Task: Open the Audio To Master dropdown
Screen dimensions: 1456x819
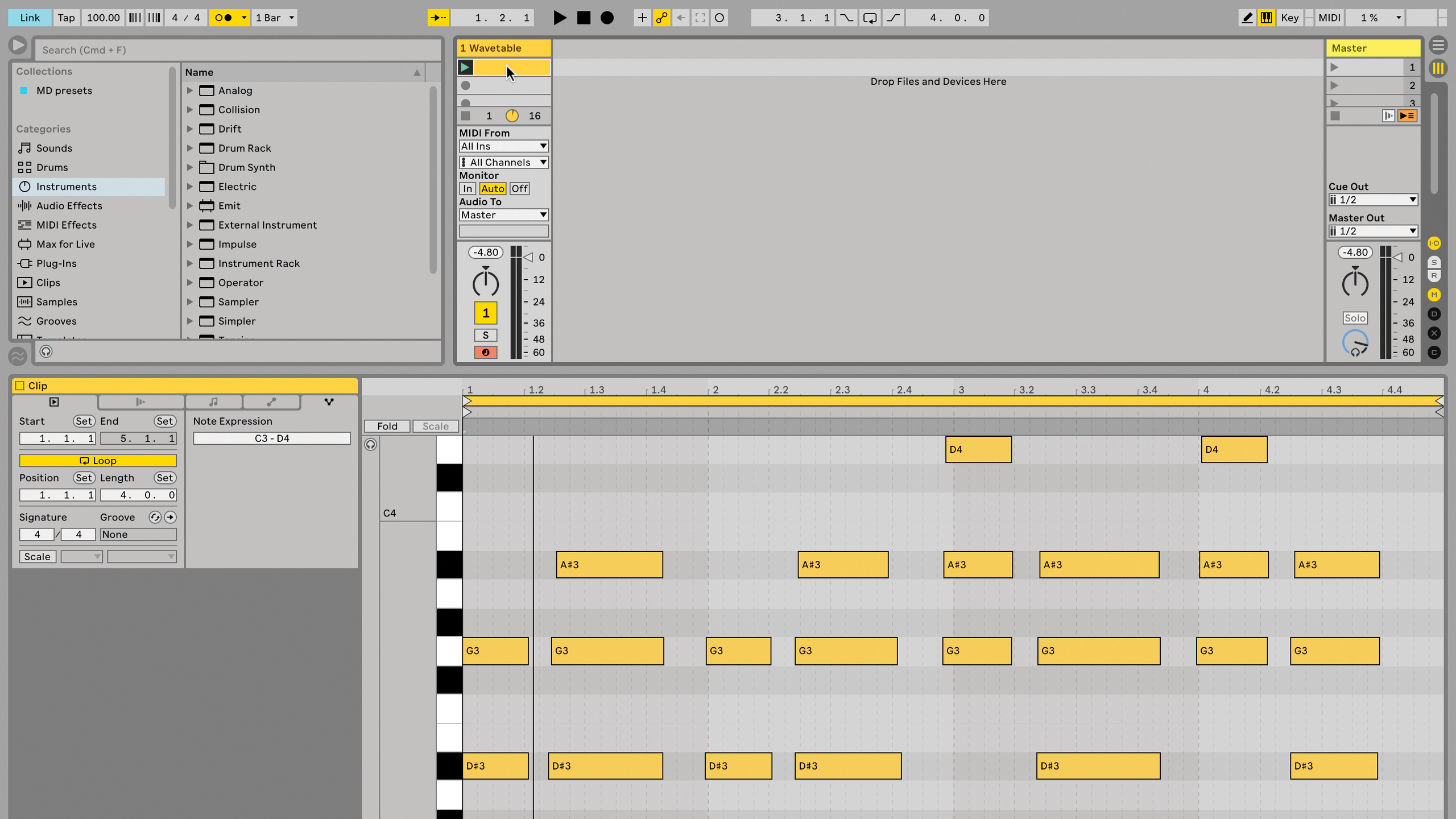Action: click(x=503, y=215)
